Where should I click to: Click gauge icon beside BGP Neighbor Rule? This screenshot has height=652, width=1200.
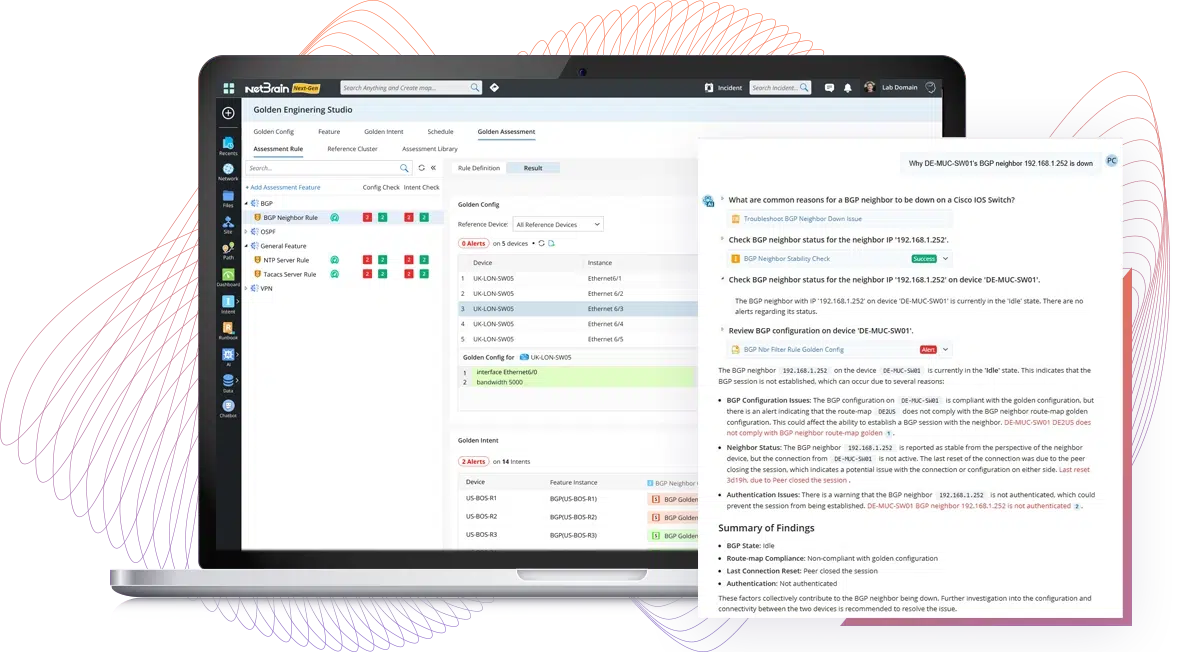335,217
